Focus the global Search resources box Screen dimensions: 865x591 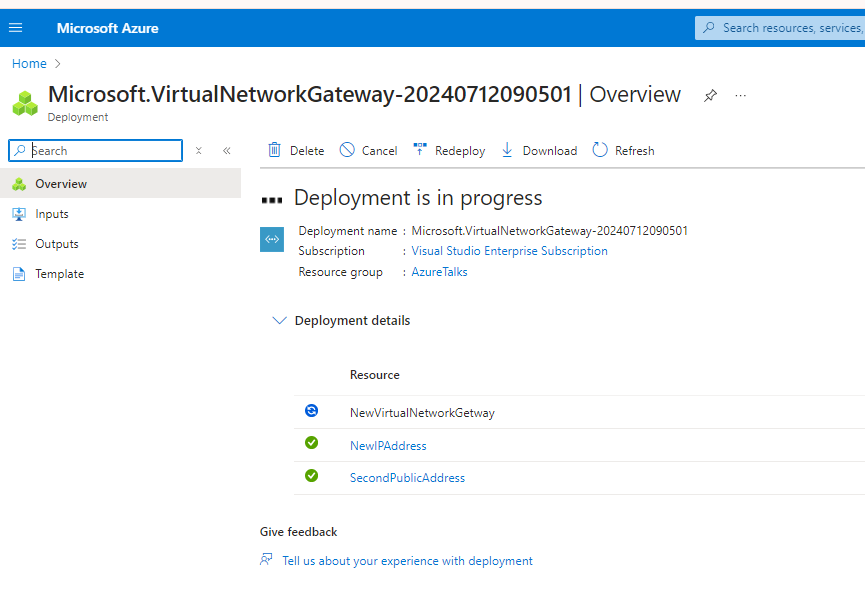(x=780, y=28)
